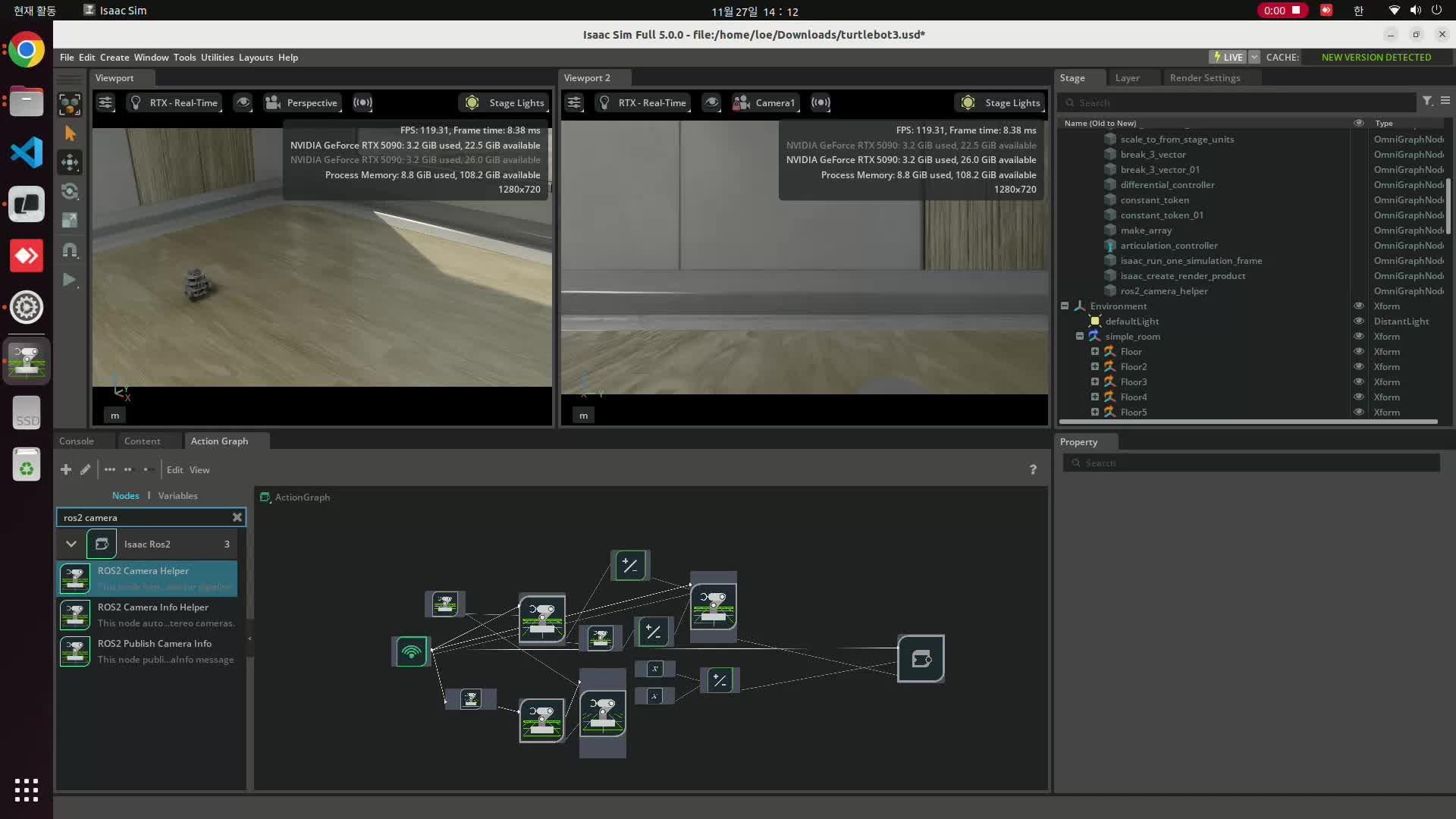Viewport: 1456px width, 819px height.
Task: Add a new graph with plus icon
Action: click(66, 469)
